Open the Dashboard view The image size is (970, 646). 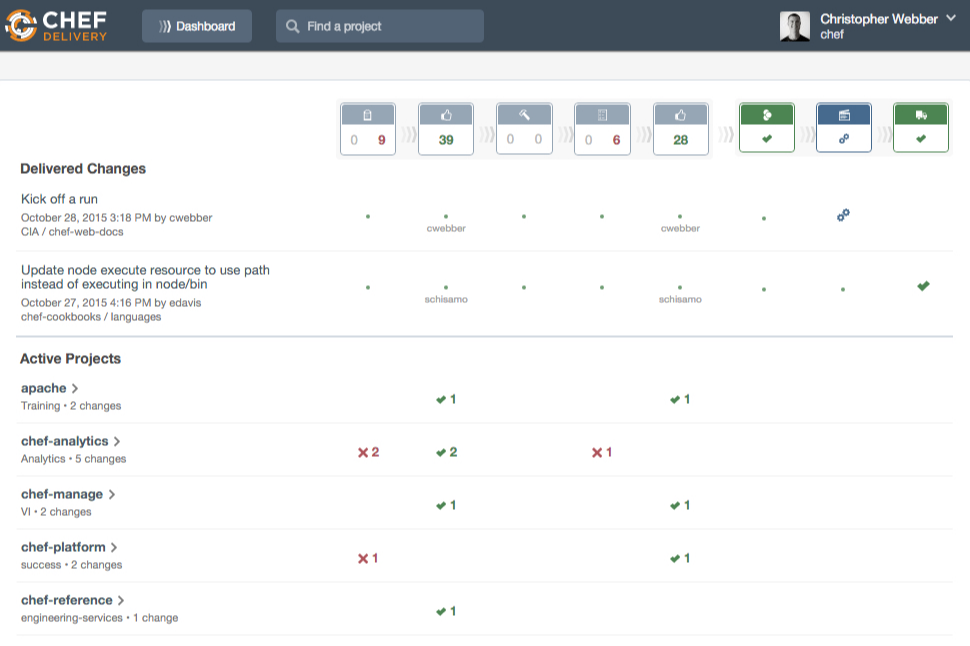197,26
